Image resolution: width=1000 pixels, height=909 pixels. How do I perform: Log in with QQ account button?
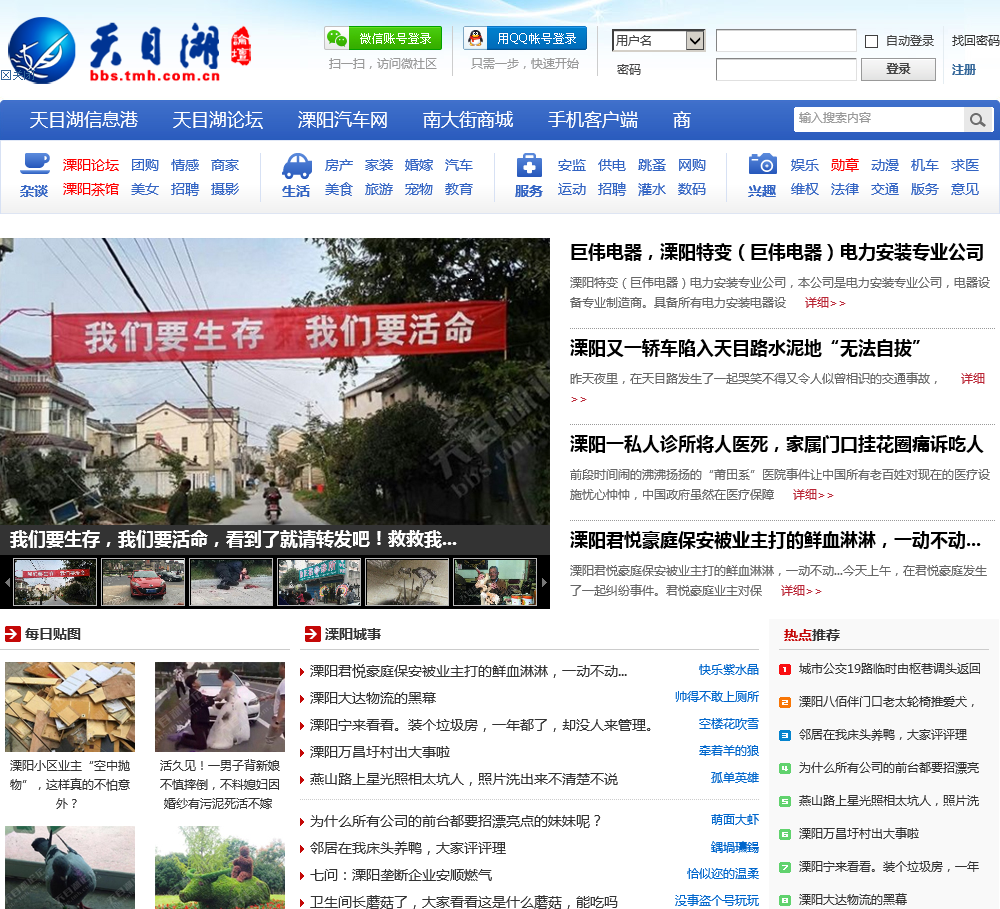(x=524, y=38)
